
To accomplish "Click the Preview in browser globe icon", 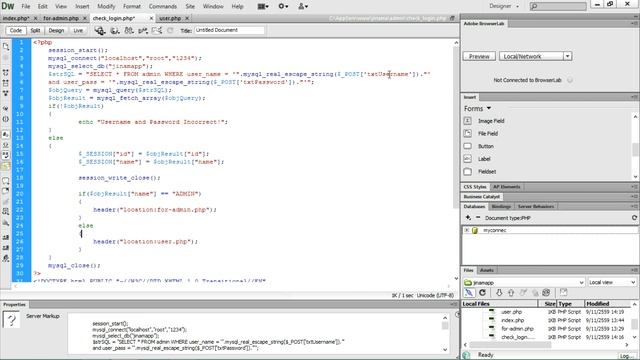I will (115, 31).
